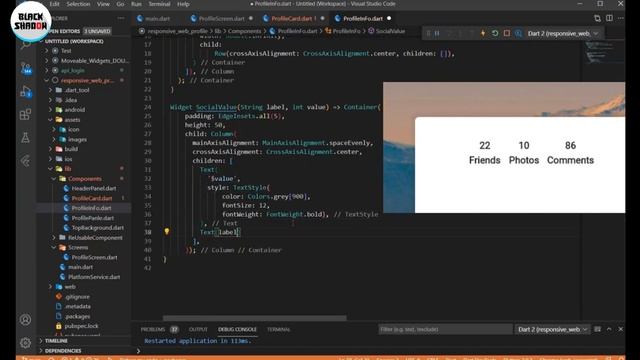Screen dimensions: 640x360
Task: Open editor More Actions ellipsis
Action: click(620, 18)
